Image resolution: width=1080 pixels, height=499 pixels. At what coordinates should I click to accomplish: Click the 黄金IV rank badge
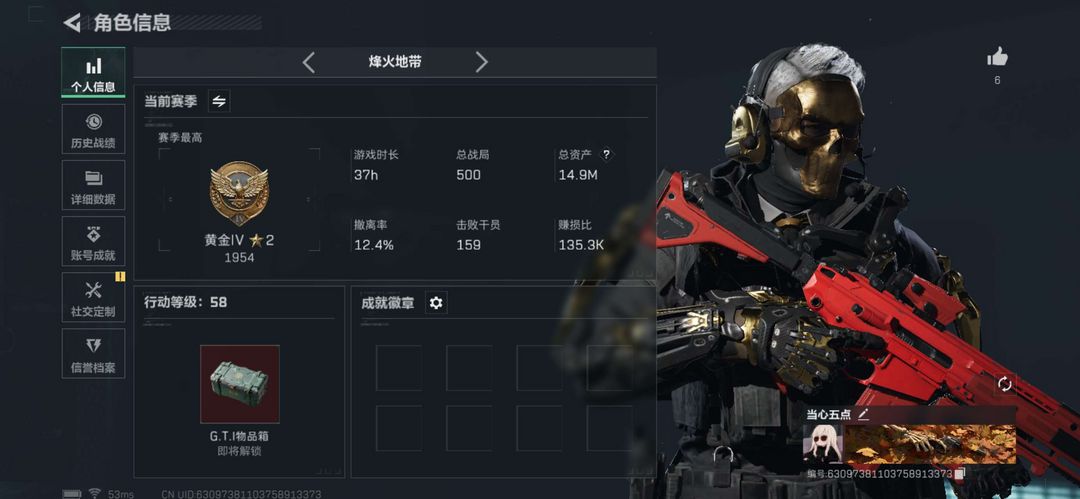pyautogui.click(x=239, y=194)
